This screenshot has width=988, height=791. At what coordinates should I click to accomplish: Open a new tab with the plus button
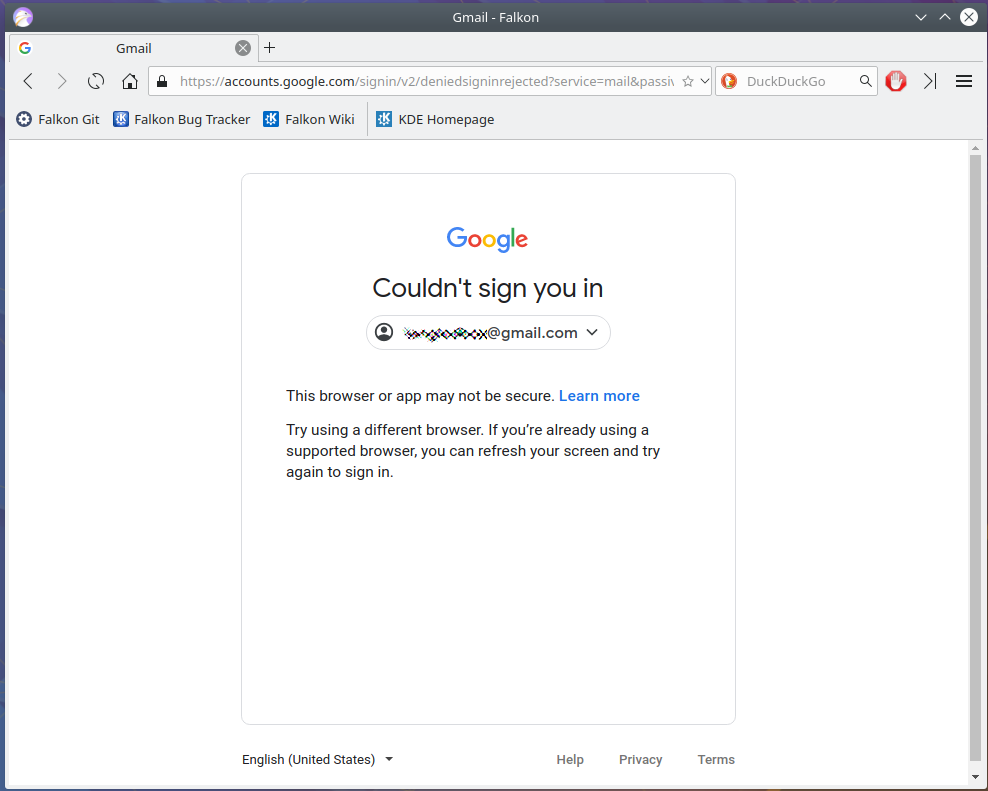(x=268, y=47)
